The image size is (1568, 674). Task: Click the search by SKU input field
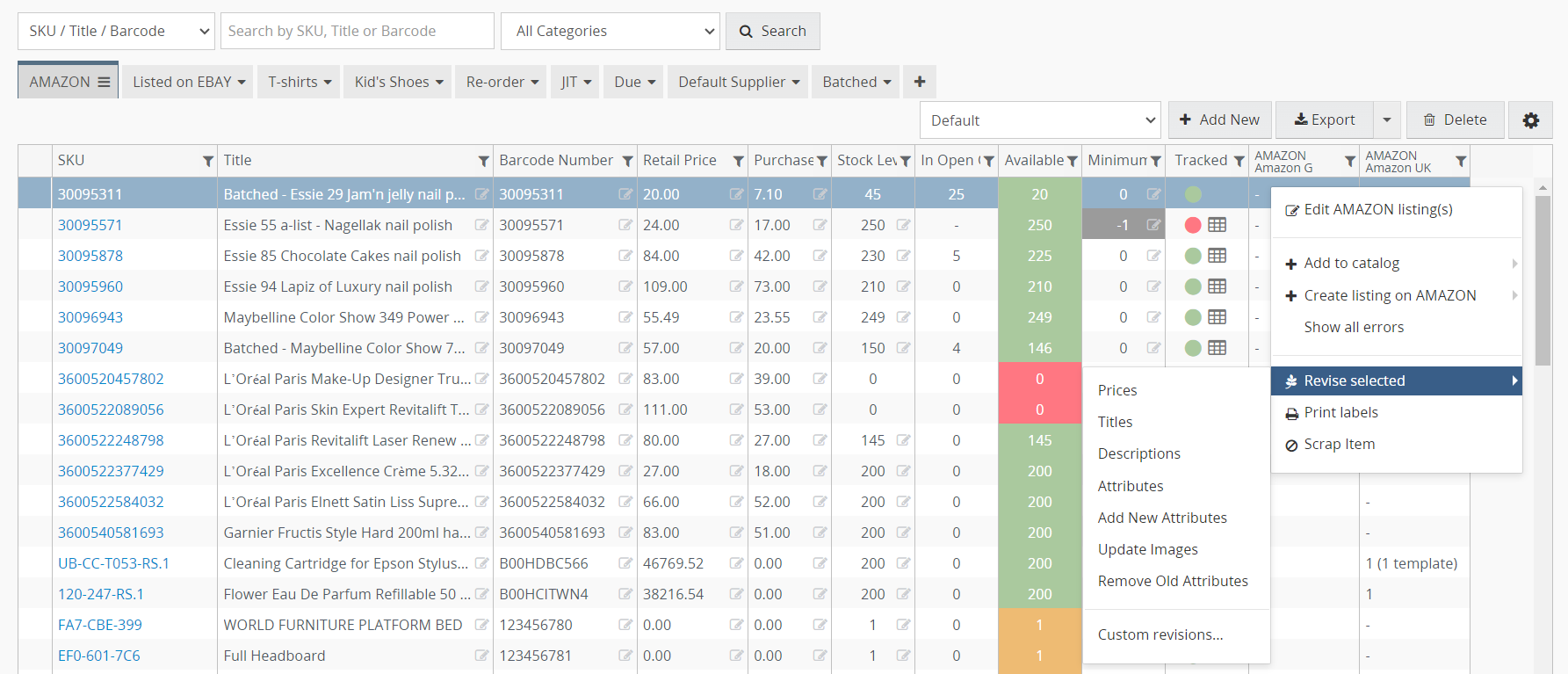tap(357, 31)
